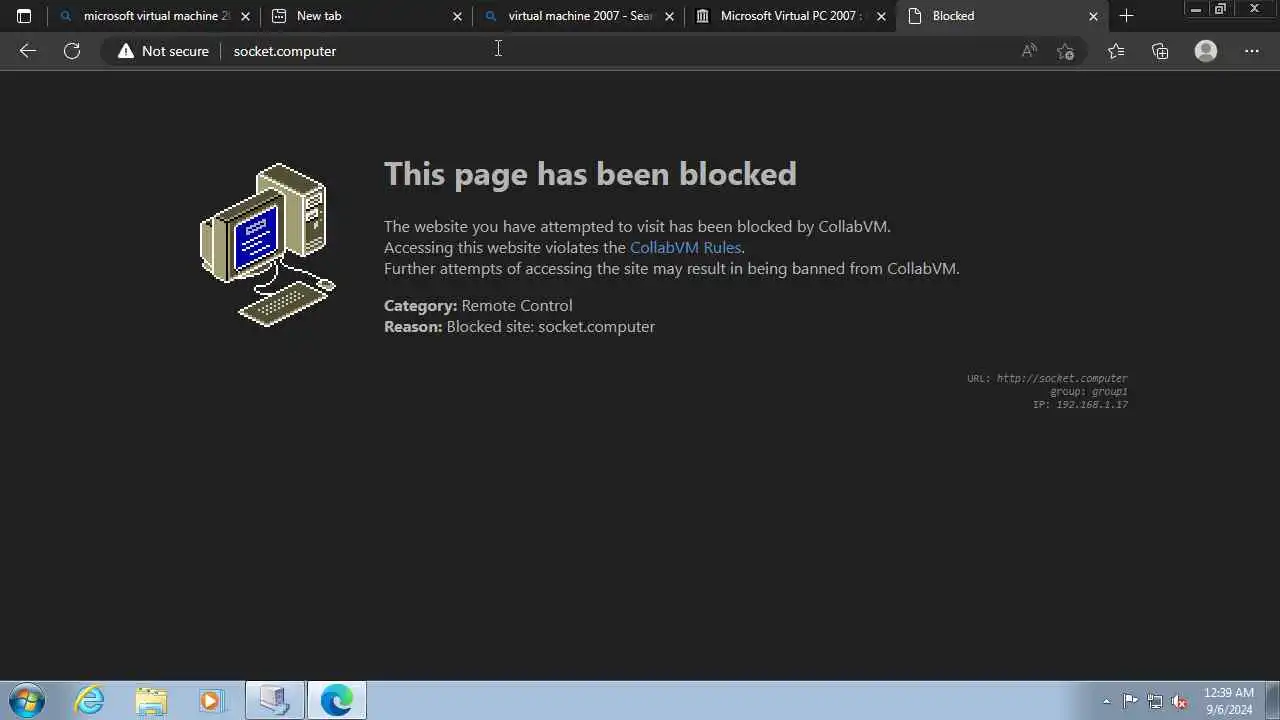Image resolution: width=1280 pixels, height=720 pixels.
Task: Open a new browser tab
Action: (x=1126, y=16)
